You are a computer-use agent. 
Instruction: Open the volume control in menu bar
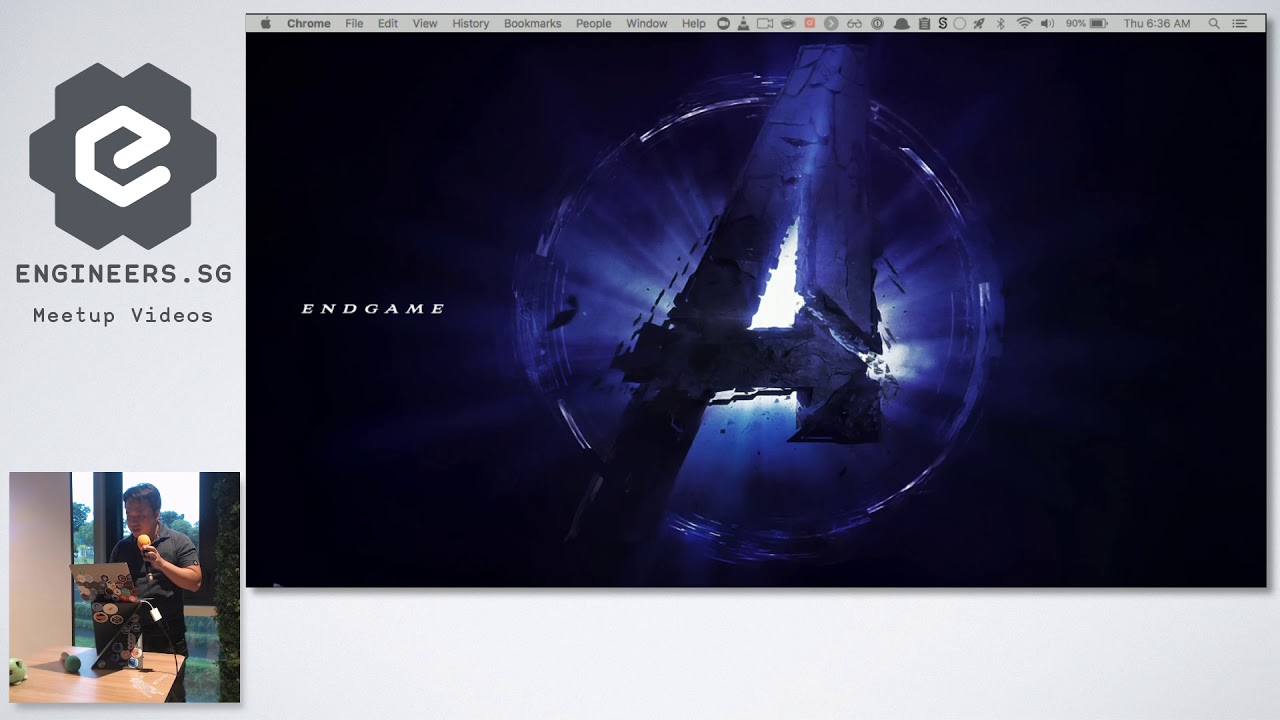click(1047, 23)
